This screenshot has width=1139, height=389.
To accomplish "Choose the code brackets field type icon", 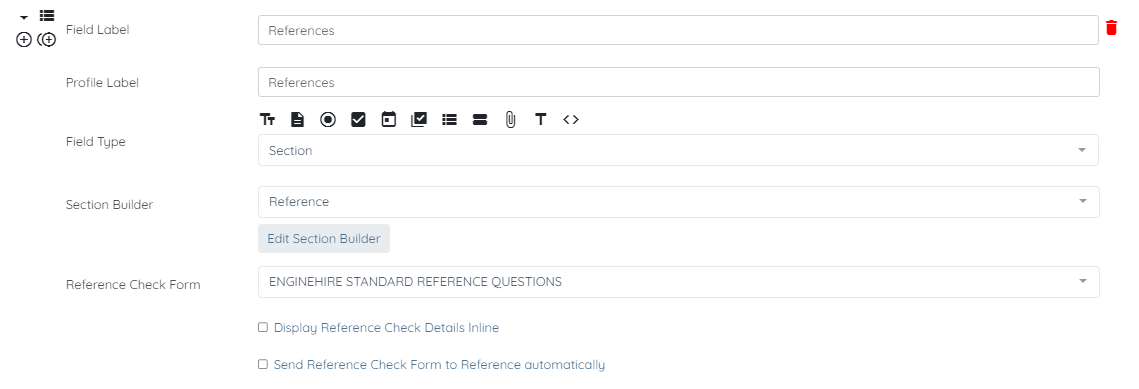I will 571,120.
